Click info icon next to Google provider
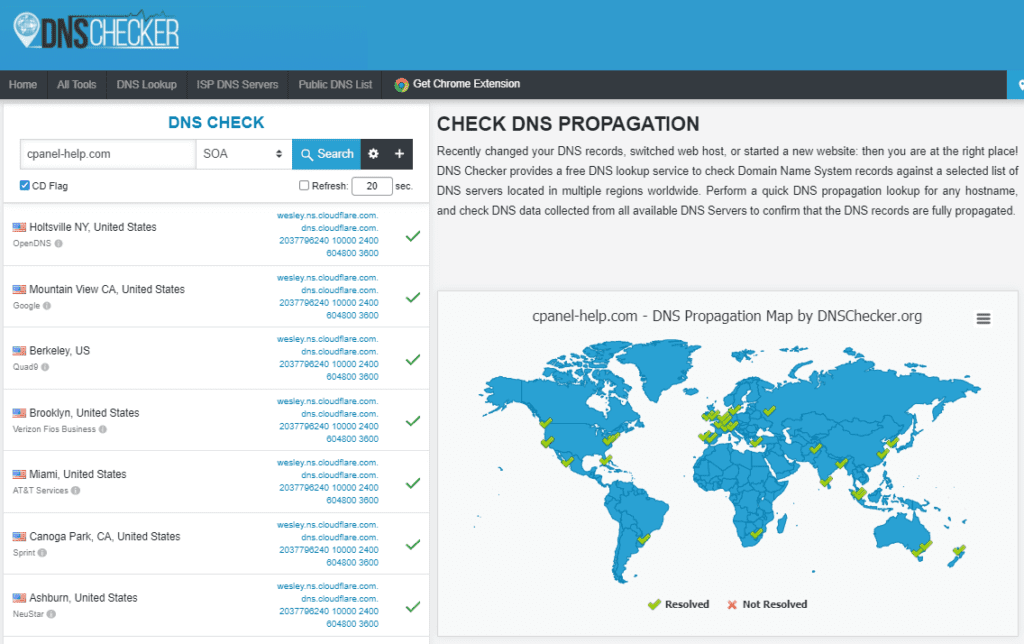The image size is (1024, 644). (x=47, y=306)
